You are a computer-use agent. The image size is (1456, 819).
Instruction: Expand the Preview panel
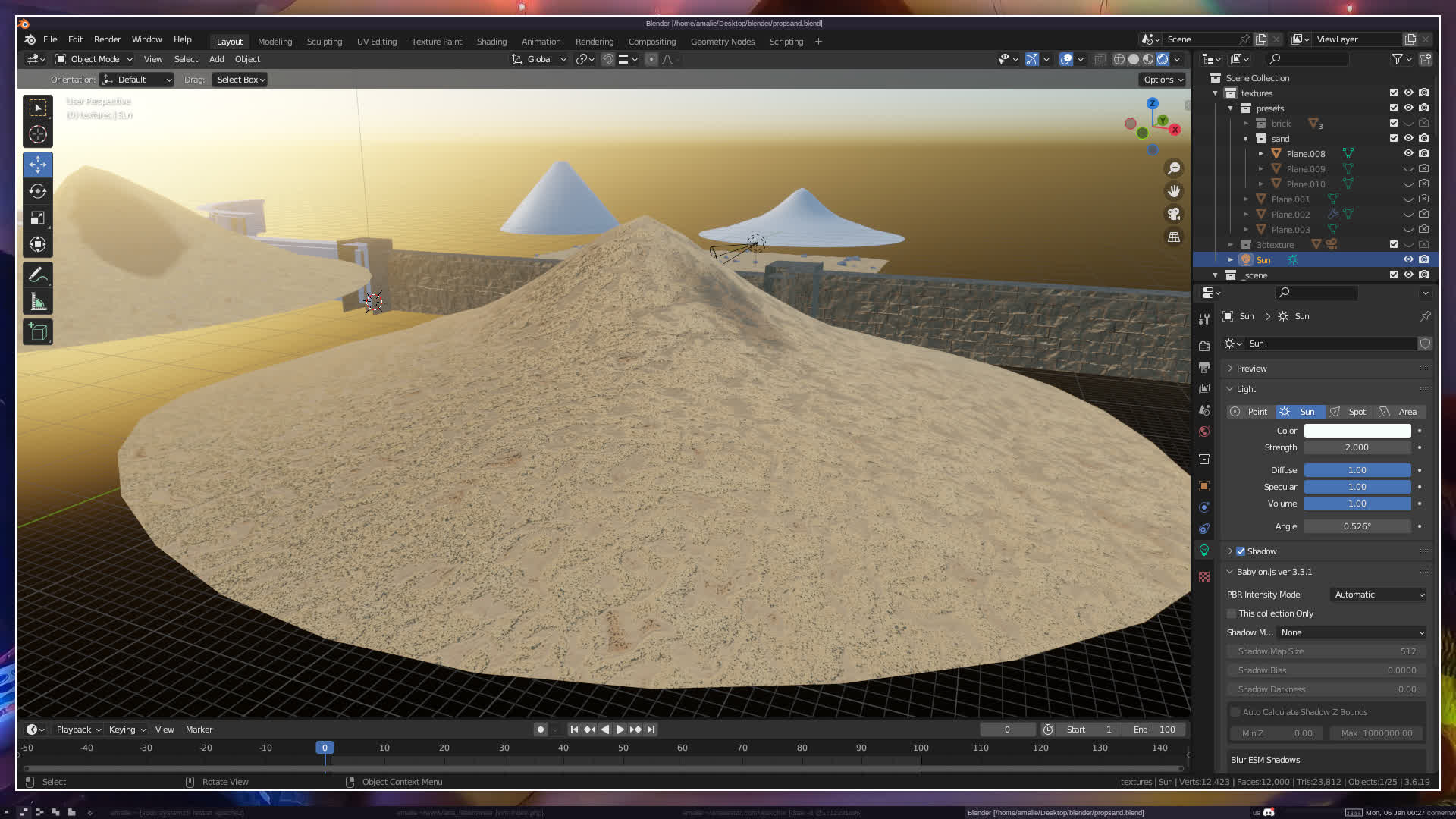click(x=1251, y=369)
